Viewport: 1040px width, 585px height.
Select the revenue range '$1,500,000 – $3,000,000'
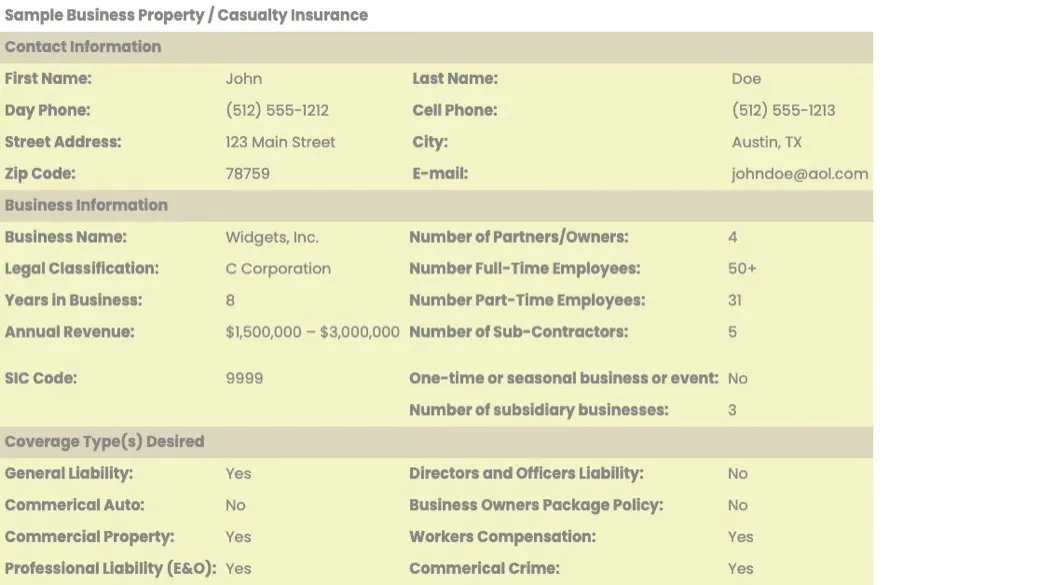pyautogui.click(x=312, y=332)
